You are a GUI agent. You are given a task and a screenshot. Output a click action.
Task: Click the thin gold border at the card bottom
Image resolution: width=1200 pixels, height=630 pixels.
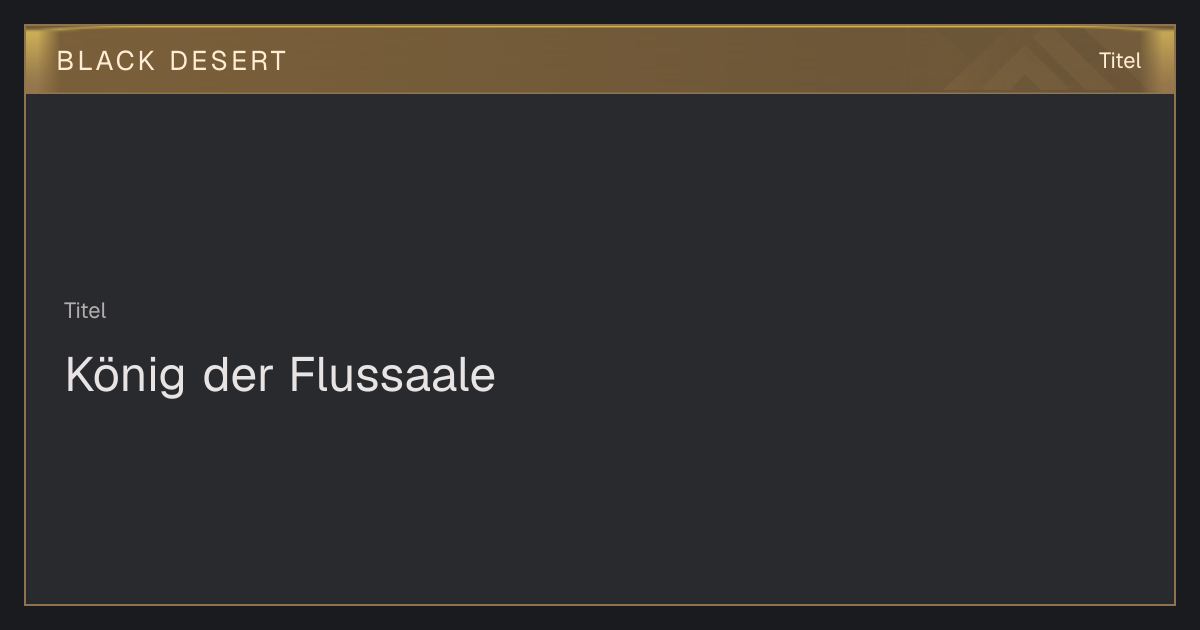600,604
